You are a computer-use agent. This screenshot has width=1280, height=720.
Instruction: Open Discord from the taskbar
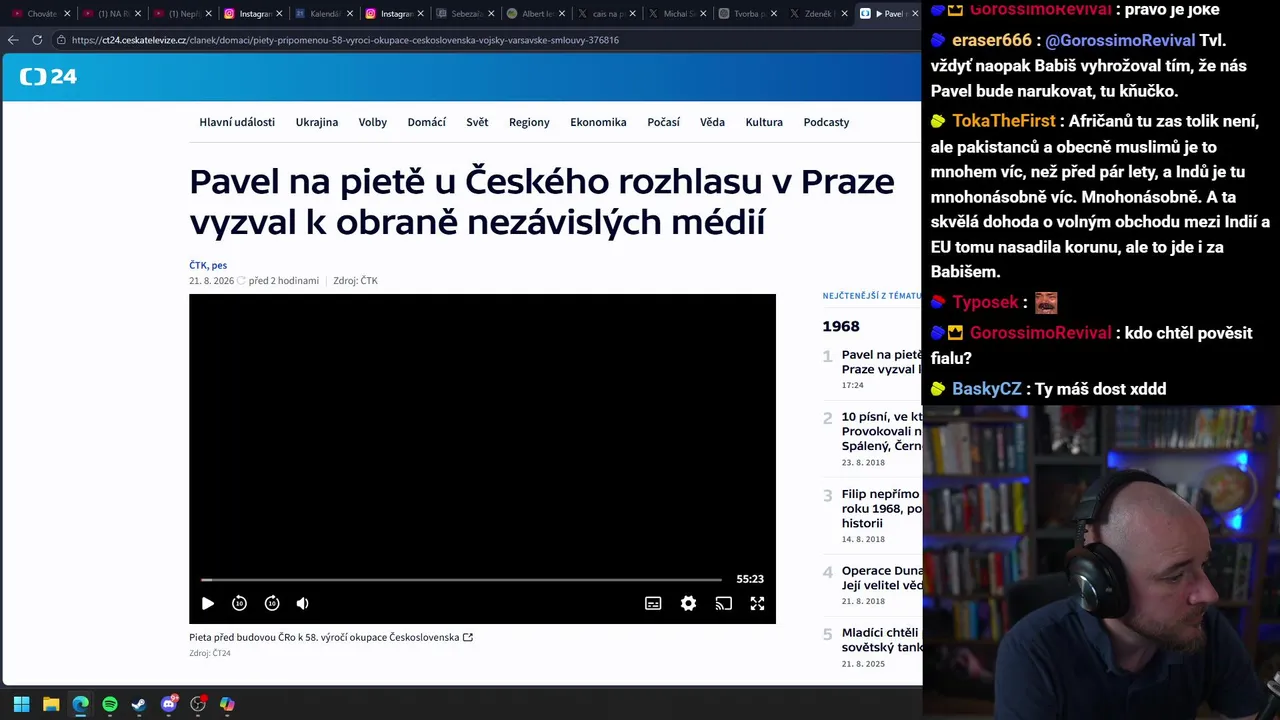coord(169,704)
